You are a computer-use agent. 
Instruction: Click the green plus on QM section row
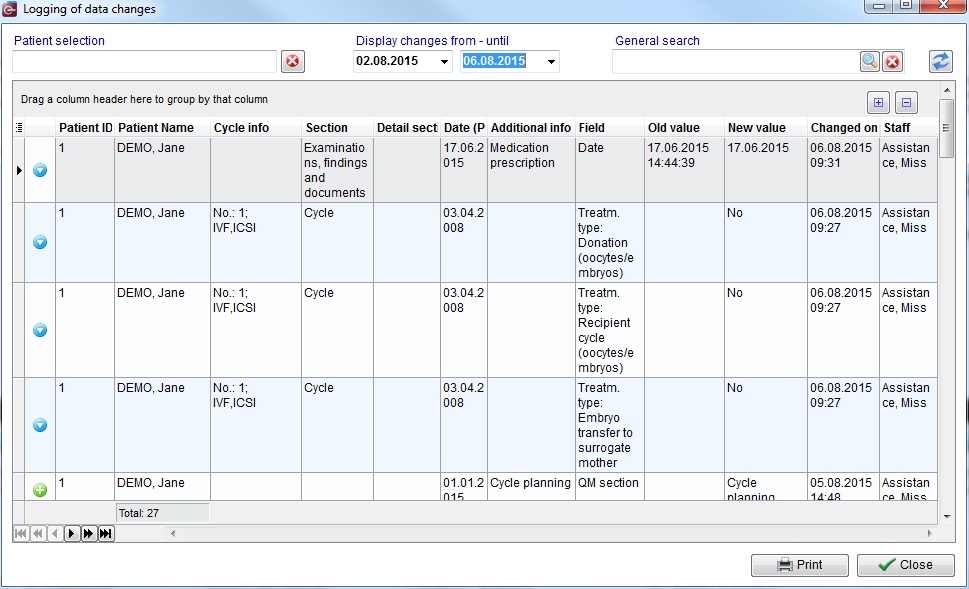[x=40, y=490]
